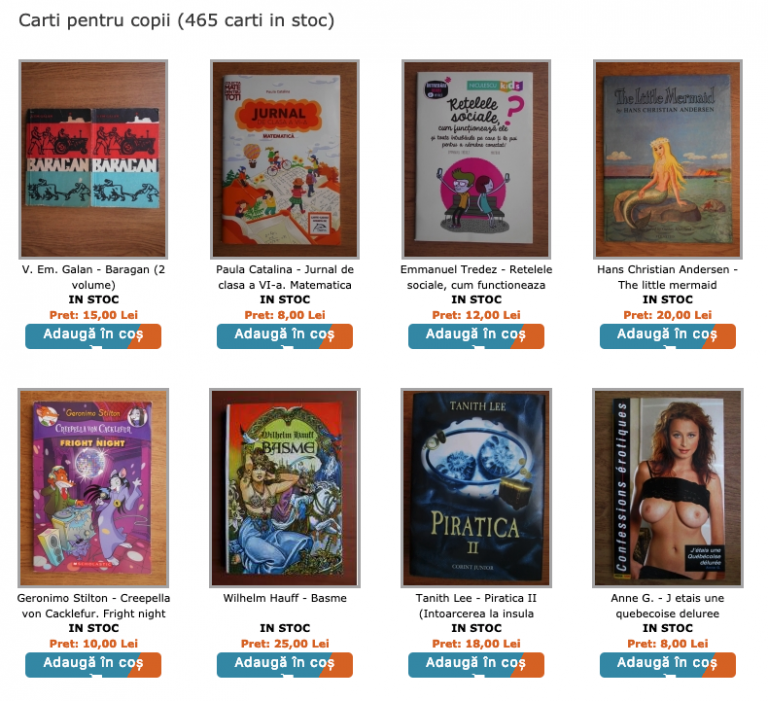Open the Paula Catalina - Jurnal title link
The width and height of the screenshot is (768, 701).
click(285, 277)
